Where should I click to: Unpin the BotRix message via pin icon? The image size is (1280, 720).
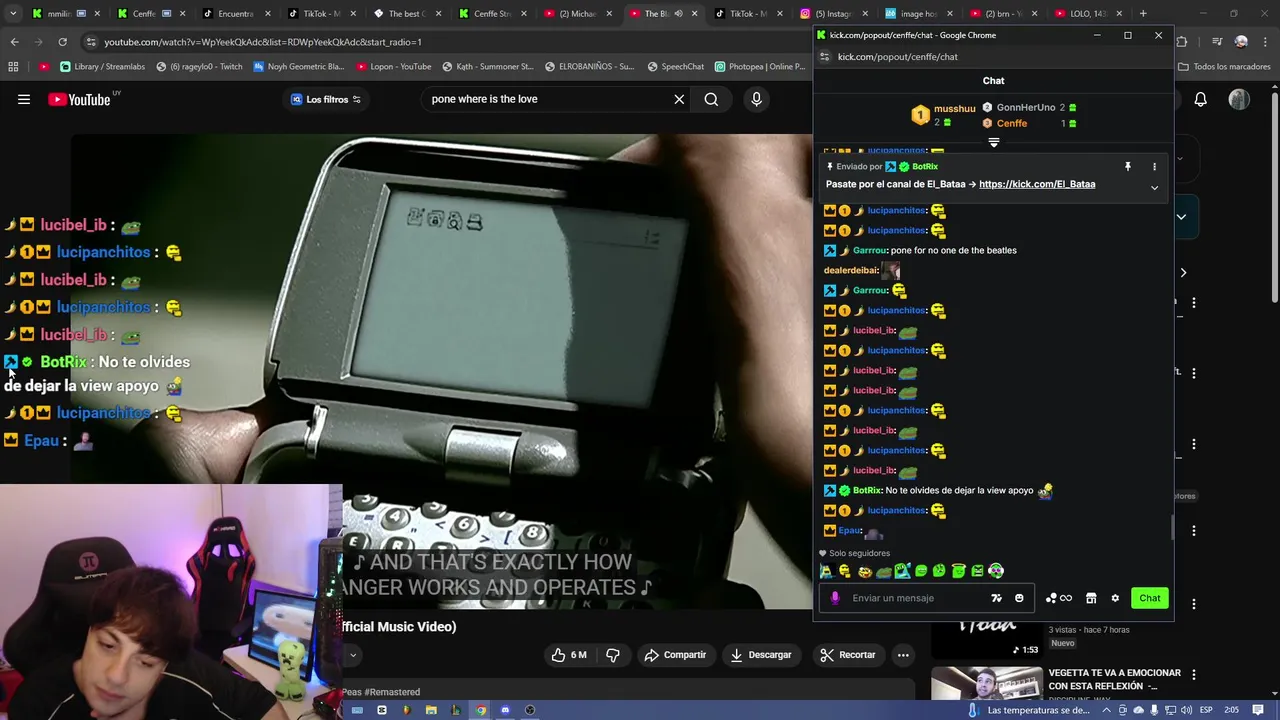point(1128,167)
